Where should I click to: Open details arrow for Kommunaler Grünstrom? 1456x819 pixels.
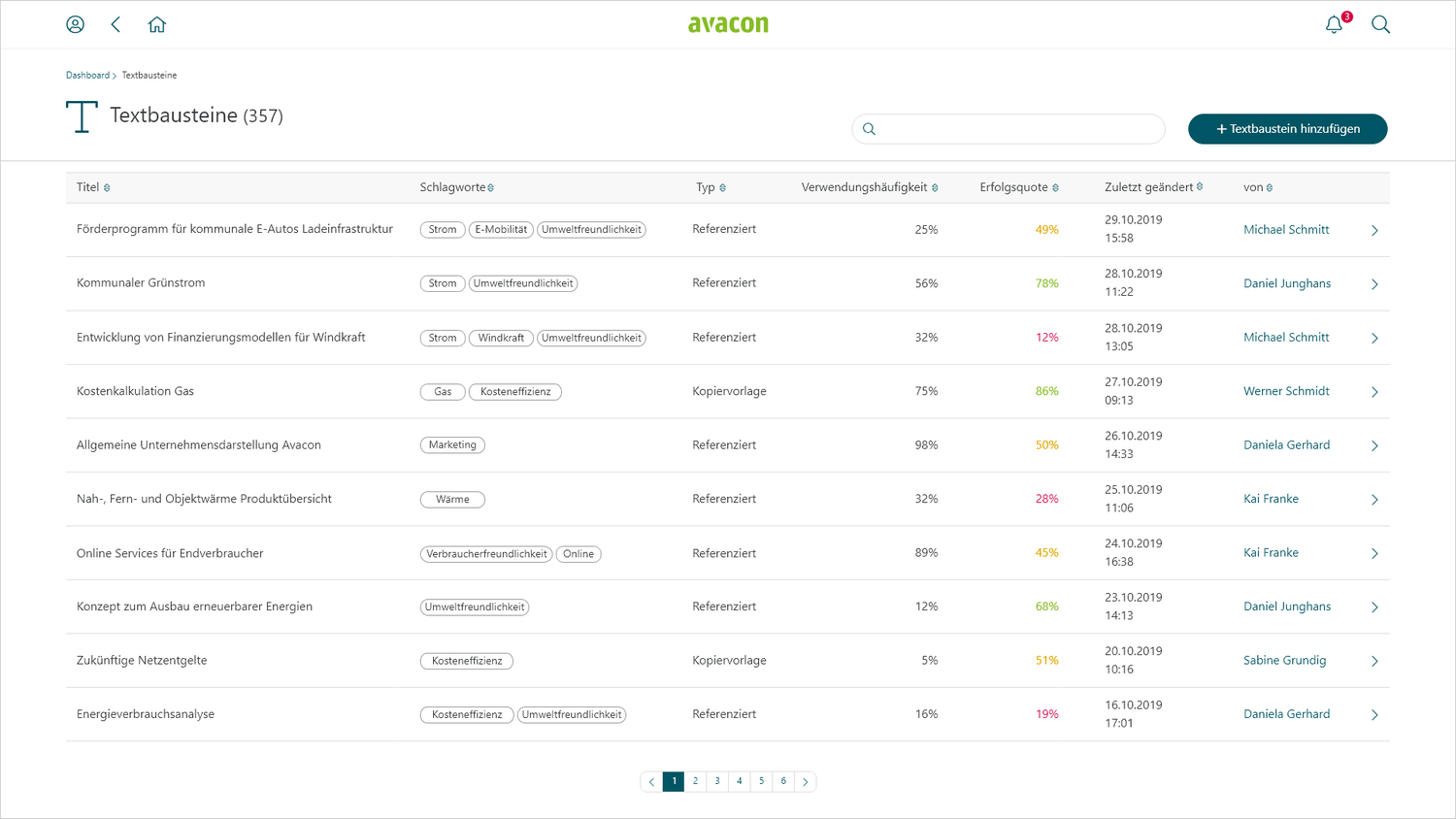(x=1374, y=284)
